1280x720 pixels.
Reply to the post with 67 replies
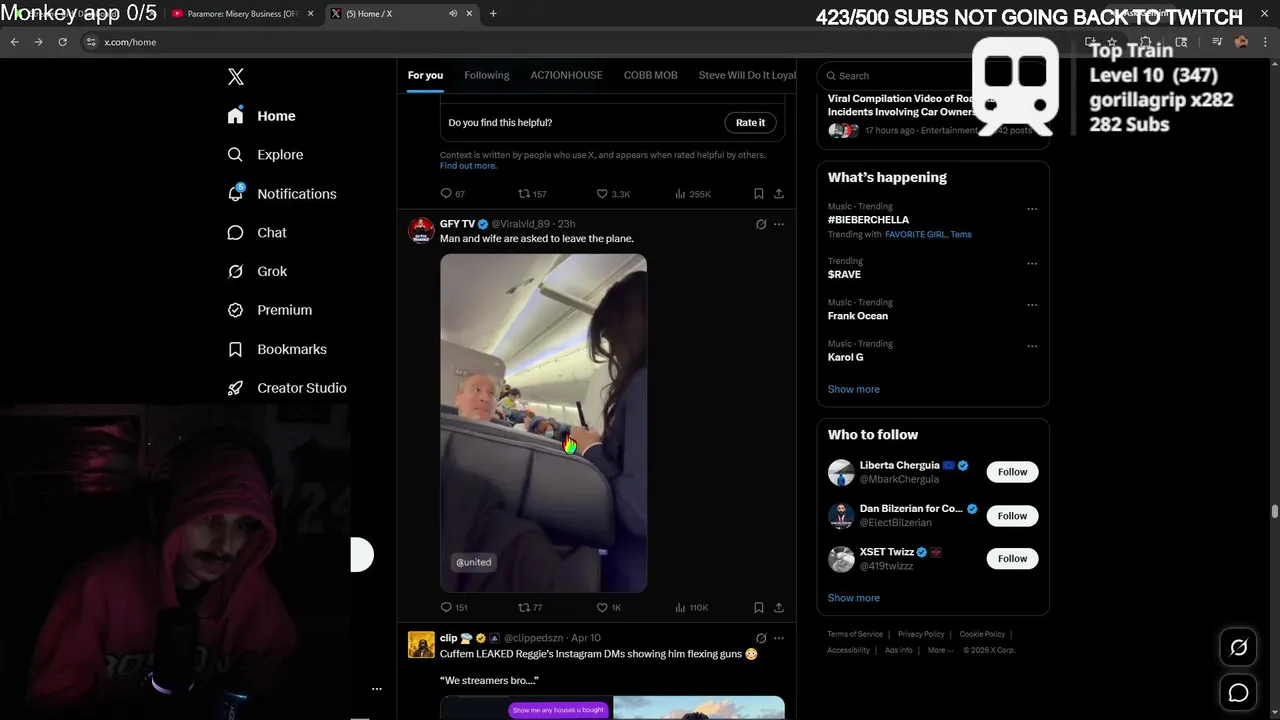pyautogui.click(x=453, y=194)
